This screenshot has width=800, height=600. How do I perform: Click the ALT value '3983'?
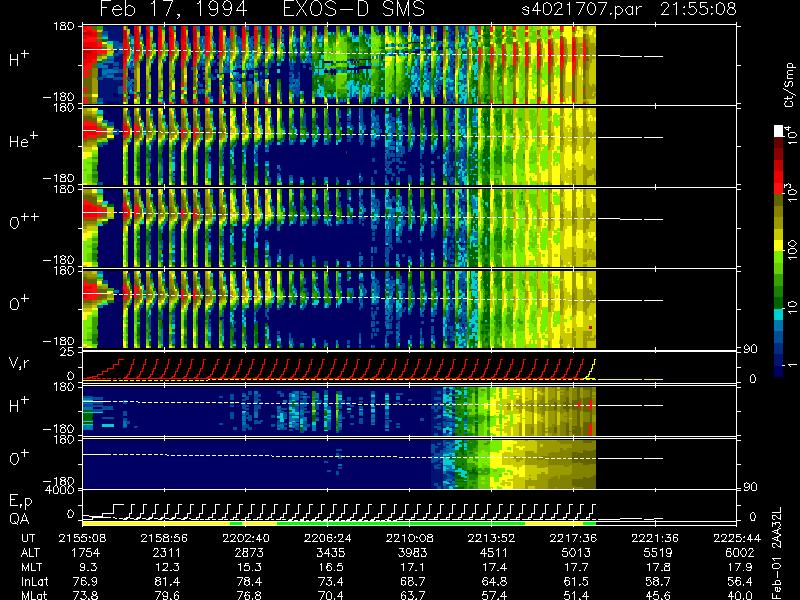tap(412, 553)
